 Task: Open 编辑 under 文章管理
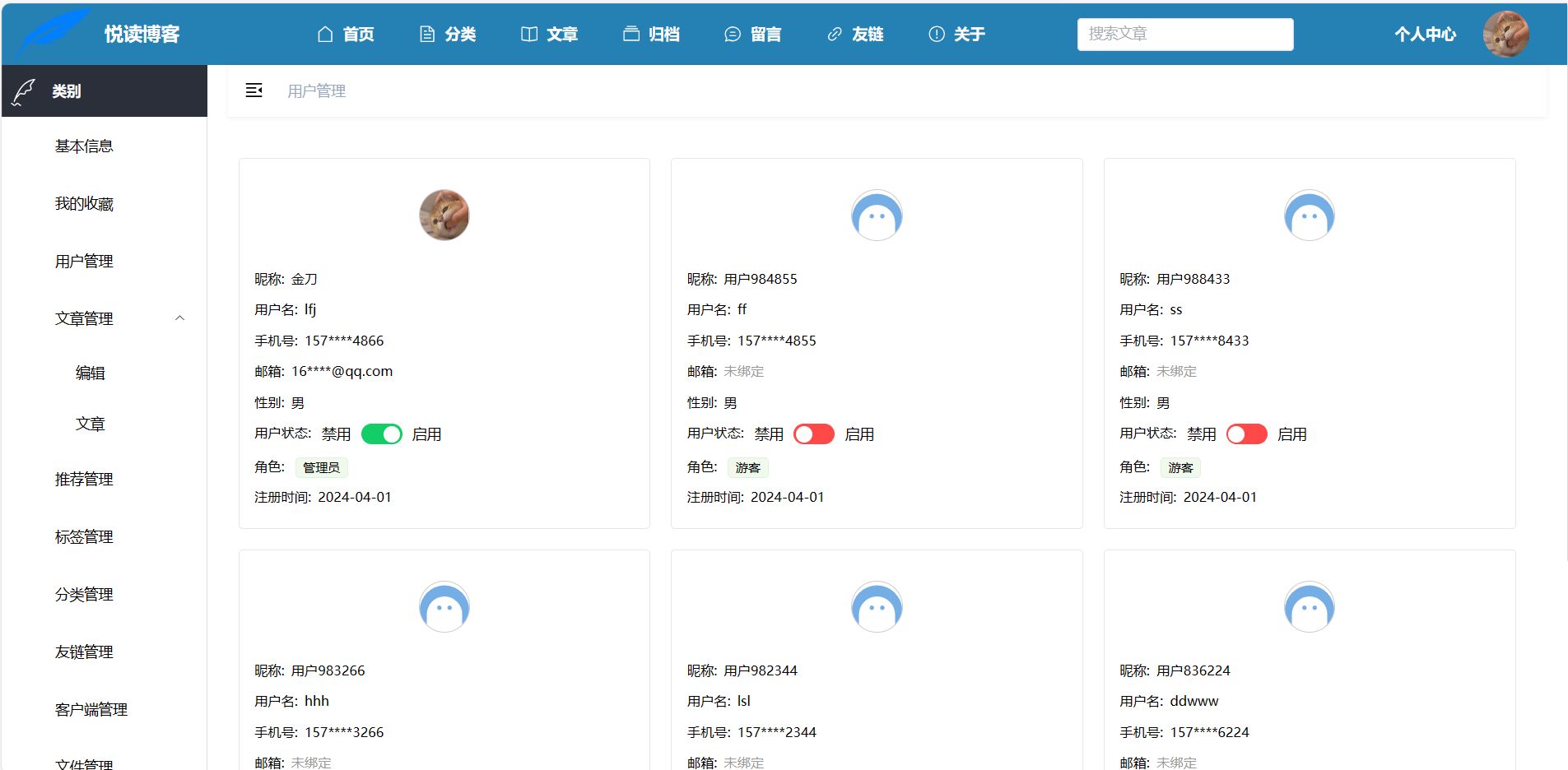(91, 373)
